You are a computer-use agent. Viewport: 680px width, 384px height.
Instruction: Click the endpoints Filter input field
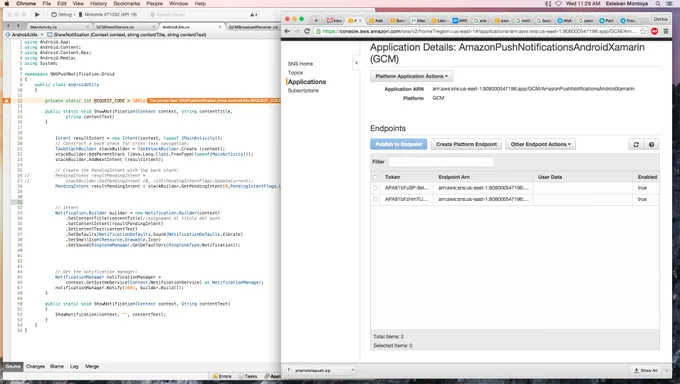coord(441,162)
